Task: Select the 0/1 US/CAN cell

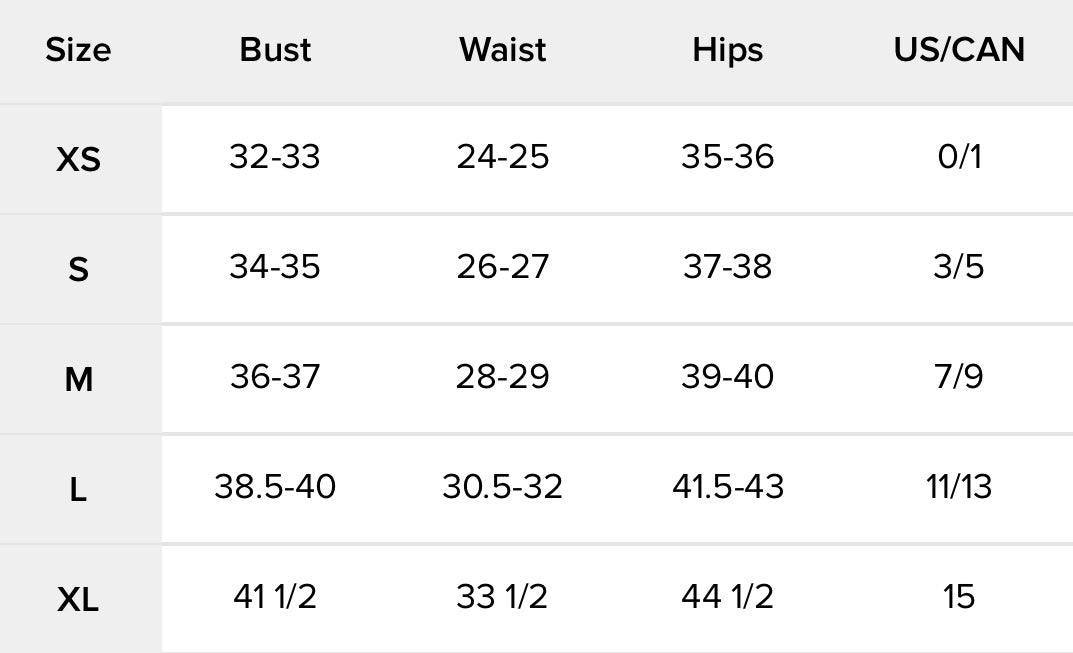Action: coord(959,157)
